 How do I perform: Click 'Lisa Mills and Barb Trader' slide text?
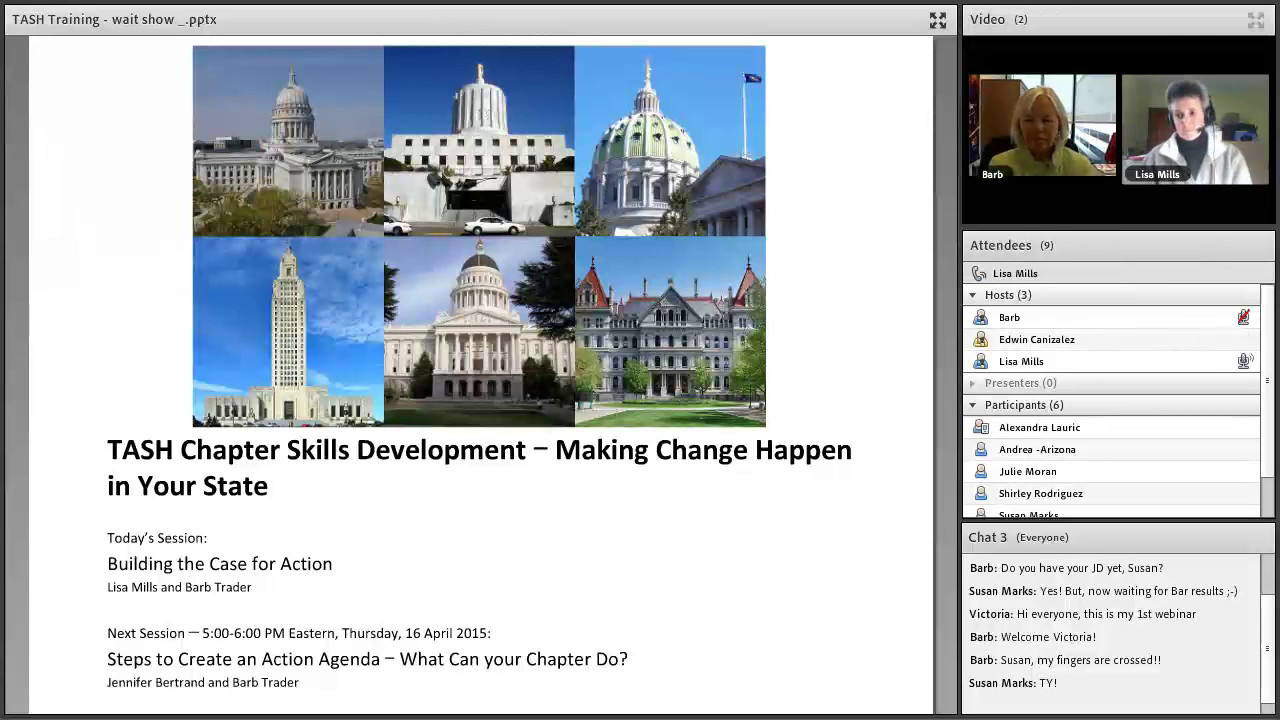click(179, 587)
